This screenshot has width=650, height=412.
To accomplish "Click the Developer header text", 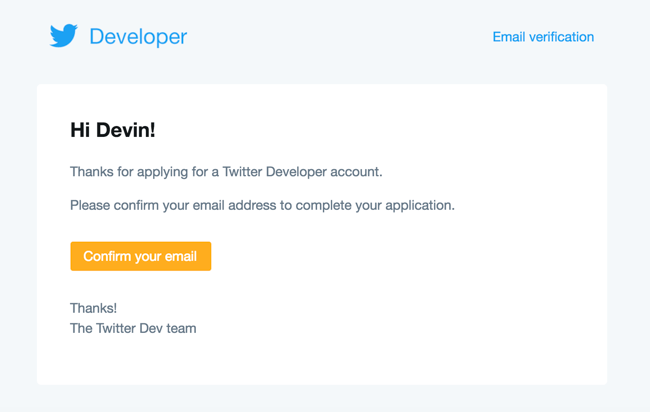I will (x=138, y=37).
